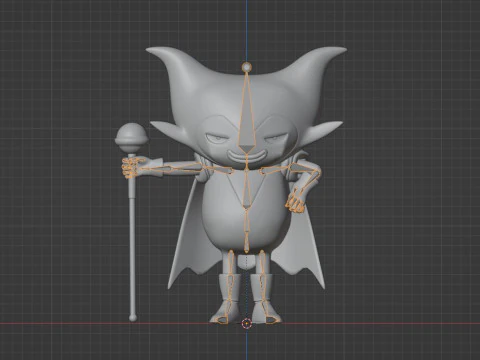Select the round orb atop the staff
Screen dimensions: 480x360
coord(131,137)
